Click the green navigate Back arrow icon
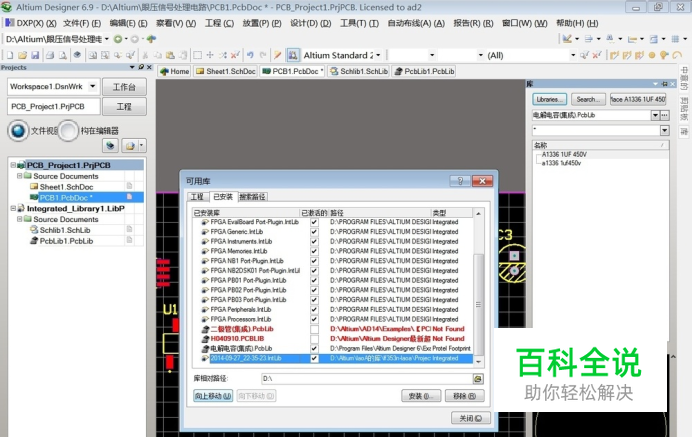This screenshot has width=692, height=437. pos(118,39)
